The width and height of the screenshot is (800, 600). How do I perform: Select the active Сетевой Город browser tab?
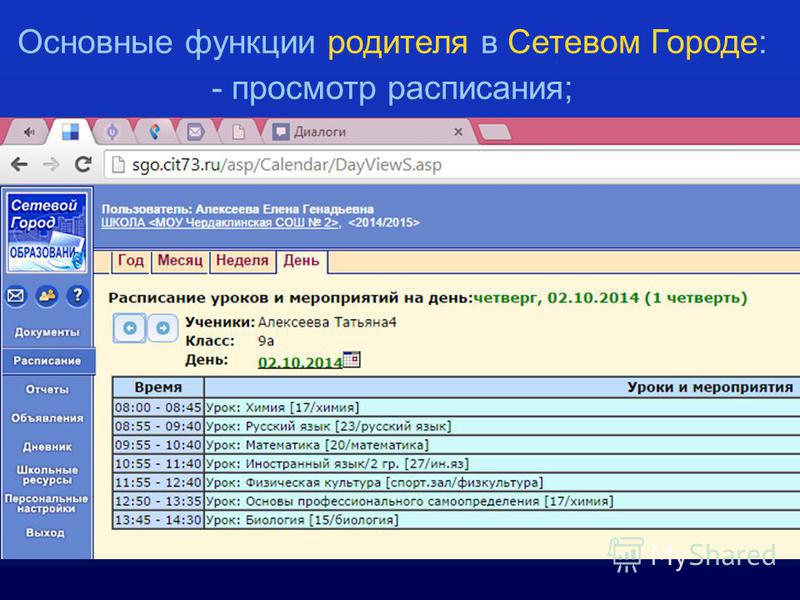70,132
